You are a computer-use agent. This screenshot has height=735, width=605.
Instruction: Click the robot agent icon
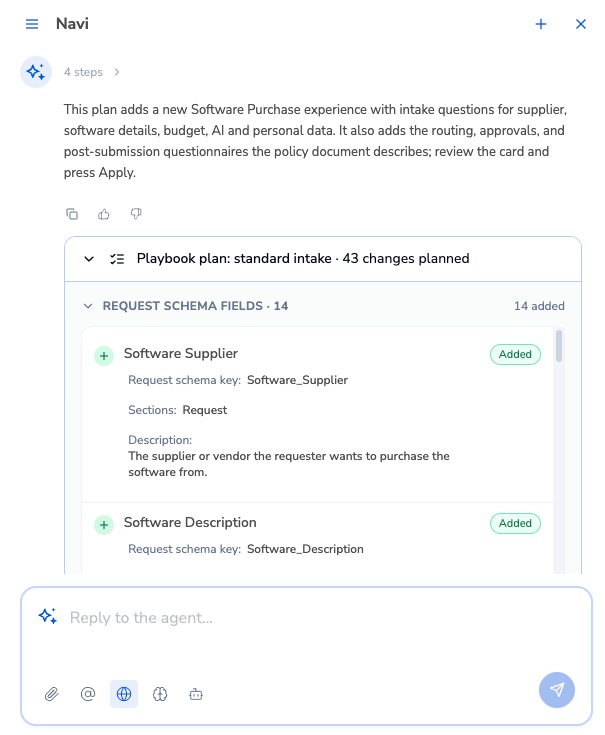click(x=196, y=694)
